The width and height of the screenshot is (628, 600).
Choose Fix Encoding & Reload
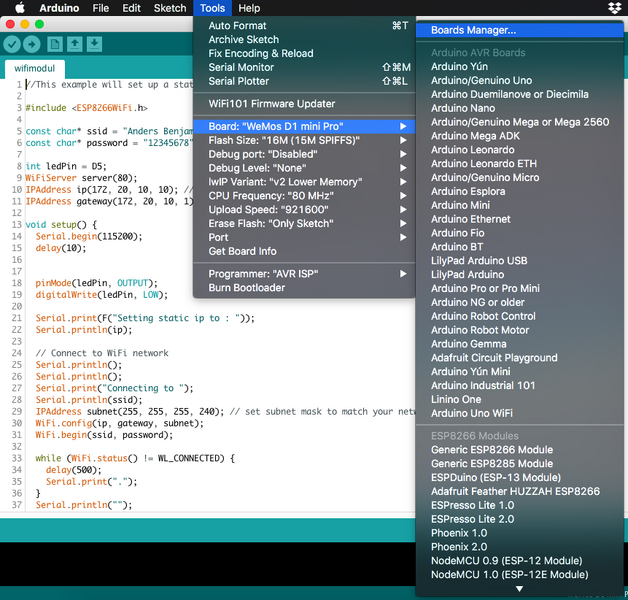[304, 53]
